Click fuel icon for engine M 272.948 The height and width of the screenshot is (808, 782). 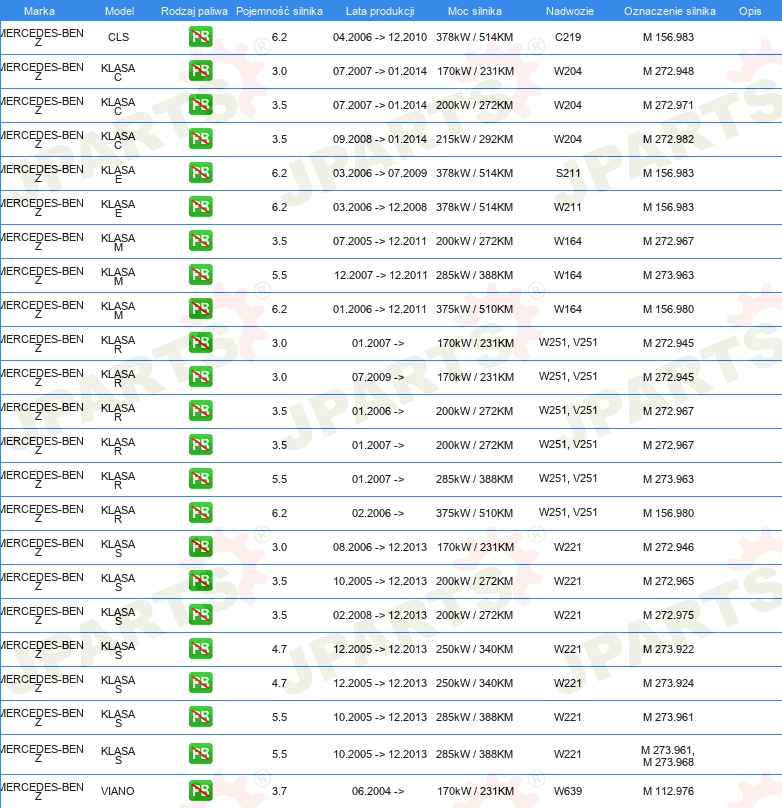tap(200, 71)
